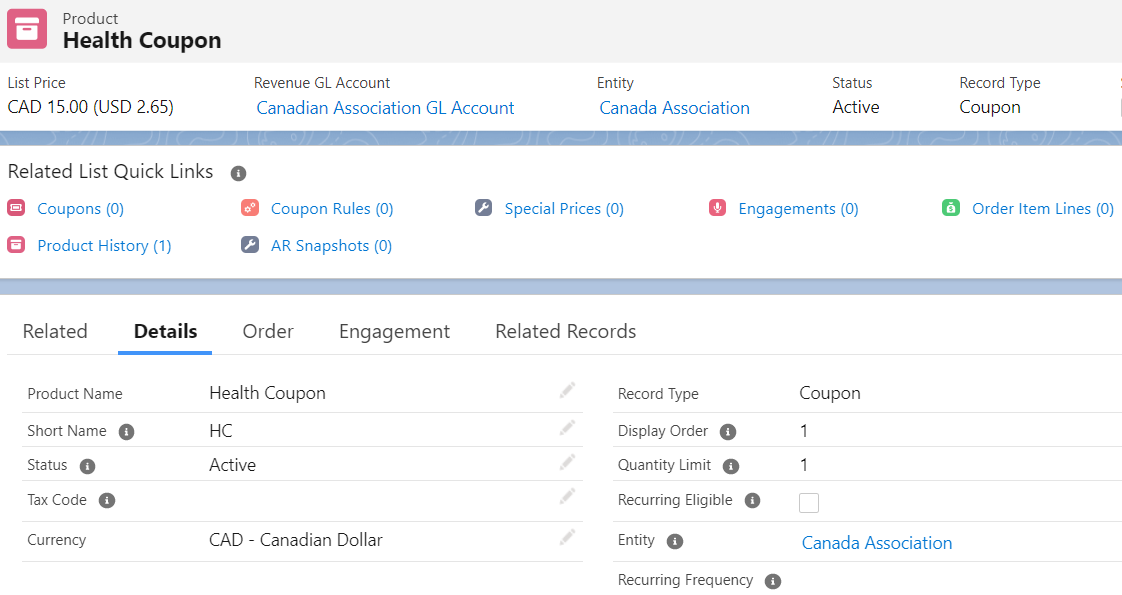Toggle the Recurring Eligible checkbox
The width and height of the screenshot is (1122, 595).
809,503
